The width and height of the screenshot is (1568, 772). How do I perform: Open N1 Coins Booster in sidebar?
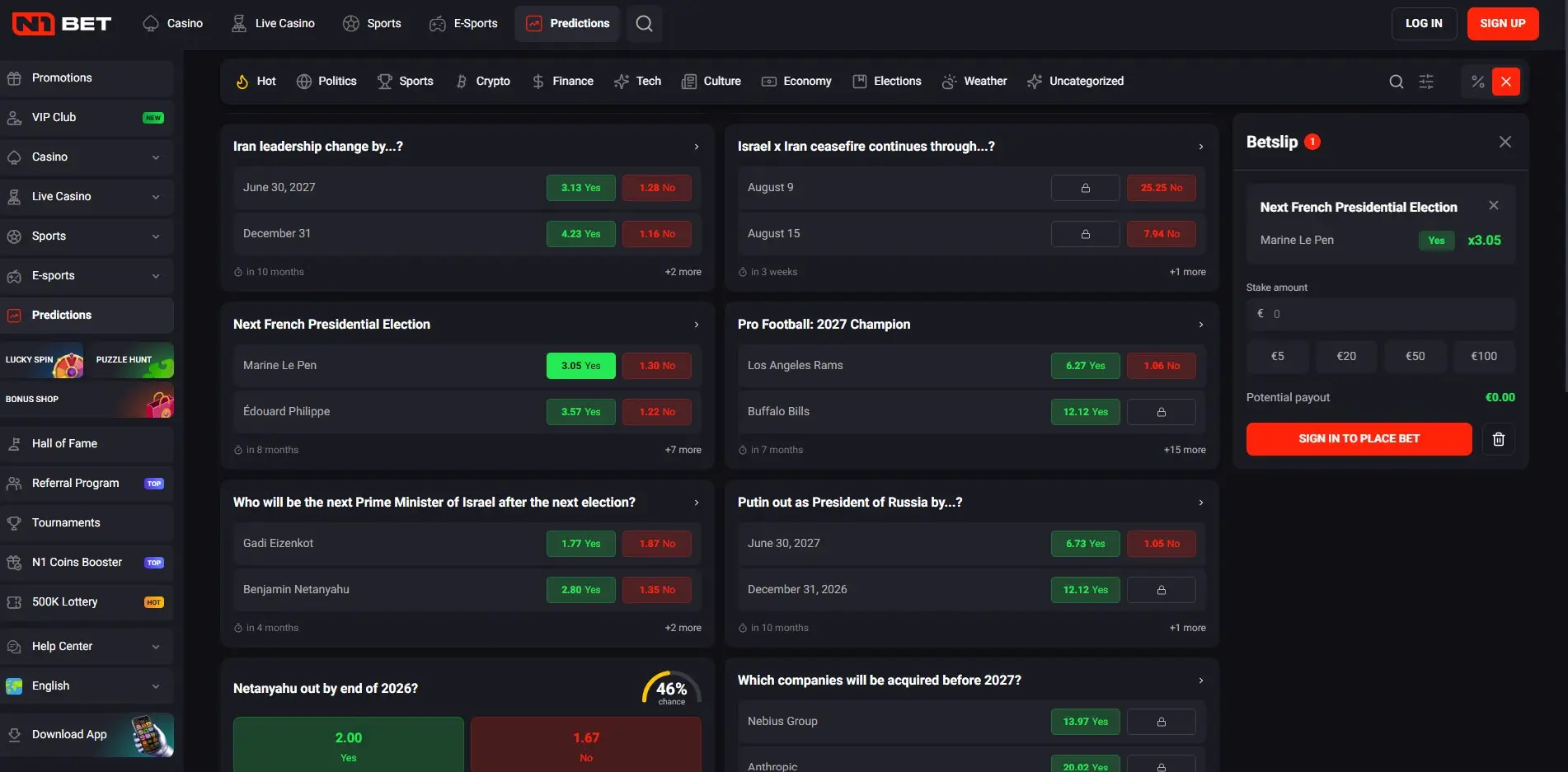point(87,563)
